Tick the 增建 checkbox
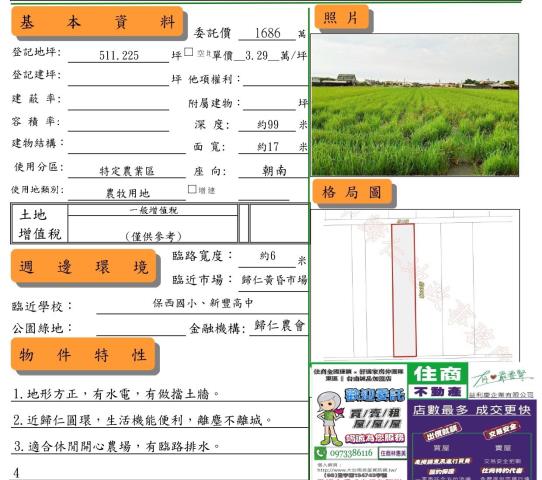542x480 pixels. tap(192, 189)
